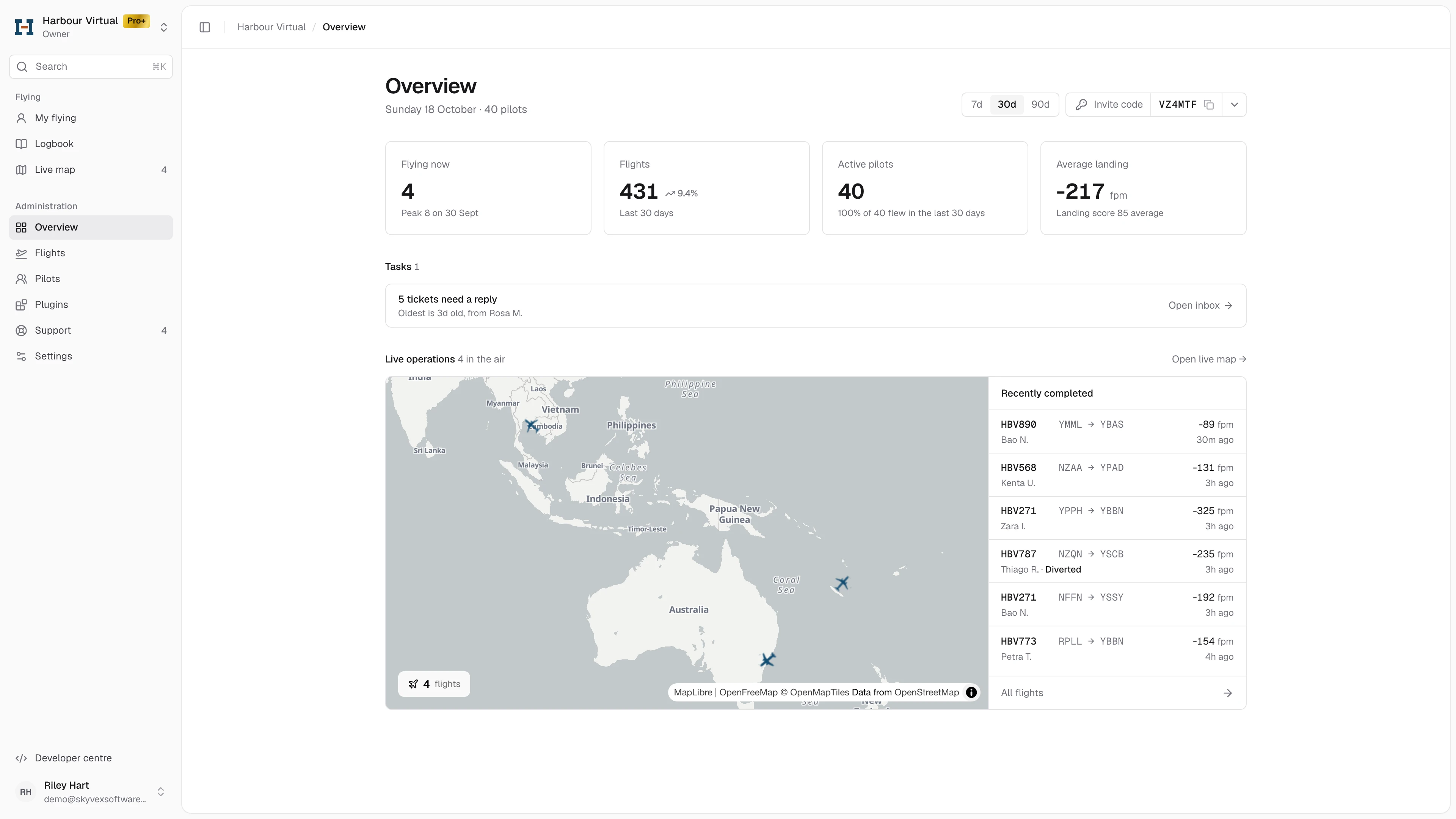Click the RH user avatar

[25, 792]
